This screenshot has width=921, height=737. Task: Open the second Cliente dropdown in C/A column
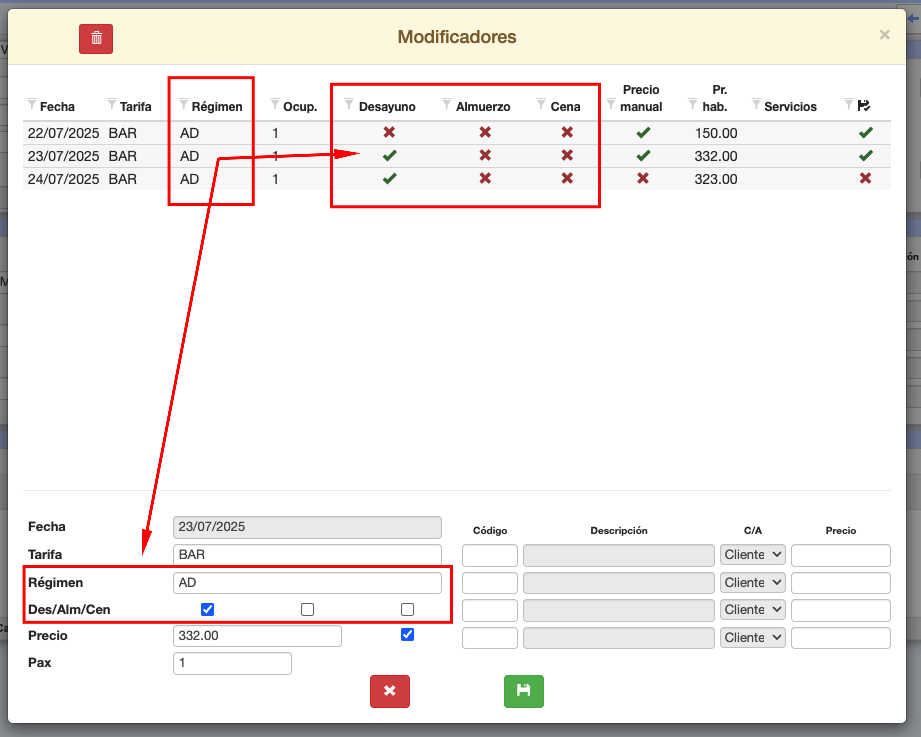(753, 583)
